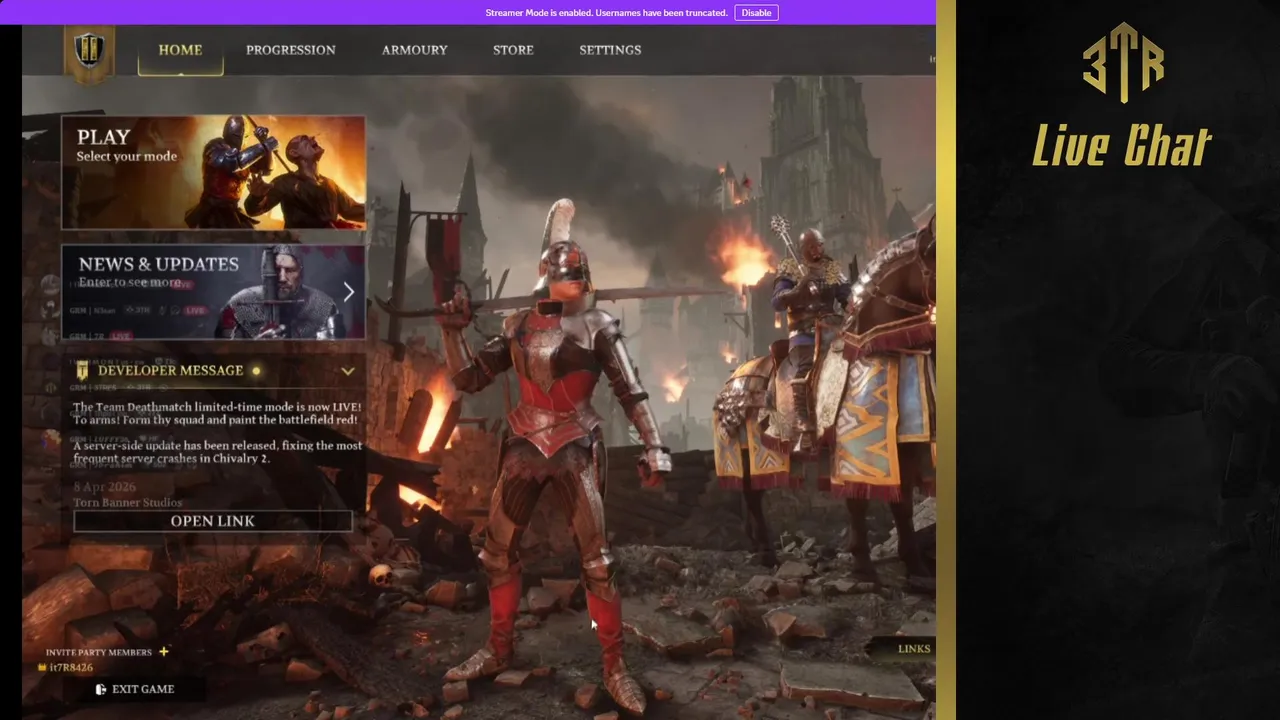Open the NEWS & UPDATES banner

point(214,292)
